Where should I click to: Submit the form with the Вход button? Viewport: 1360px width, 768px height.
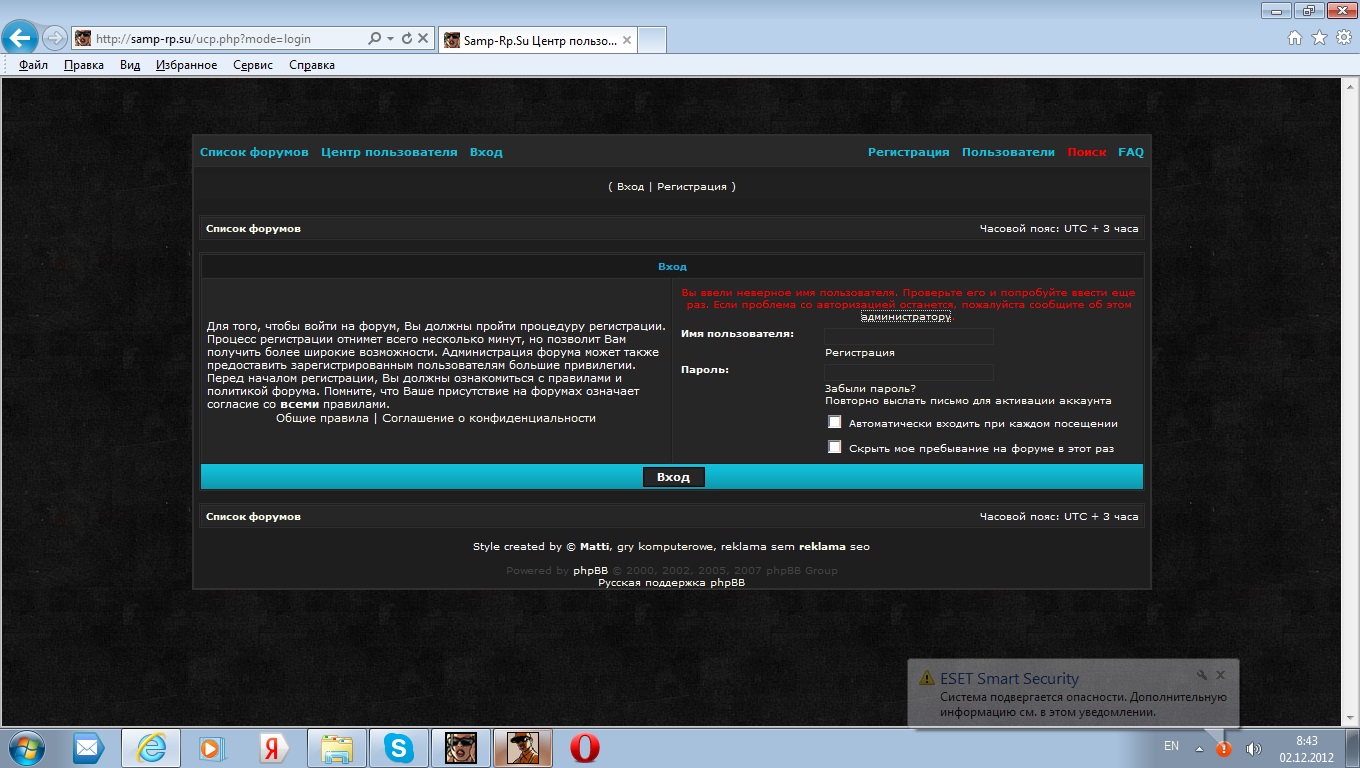673,477
